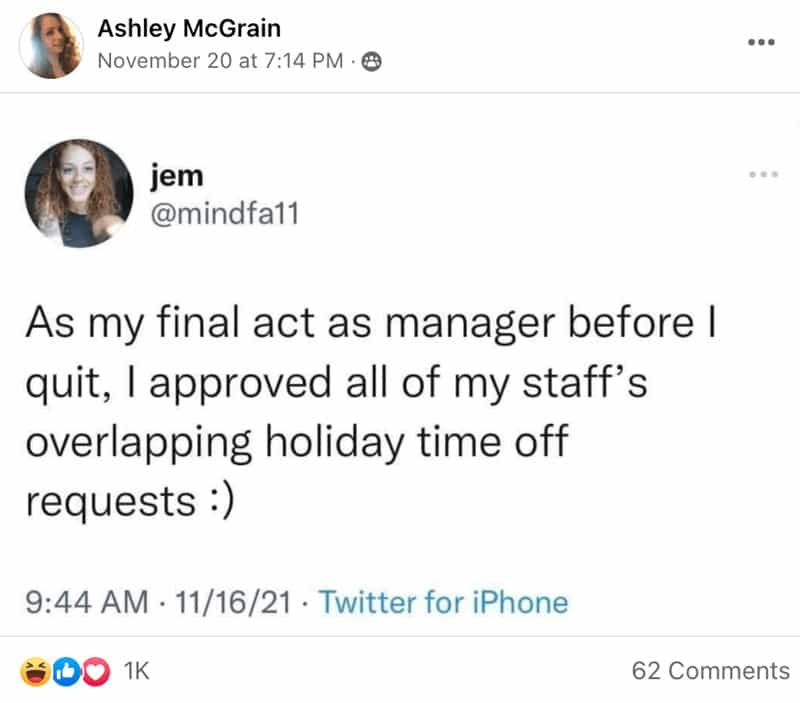800x703 pixels.
Task: Open Ashley McGrain's profile via name
Action: (x=188, y=29)
